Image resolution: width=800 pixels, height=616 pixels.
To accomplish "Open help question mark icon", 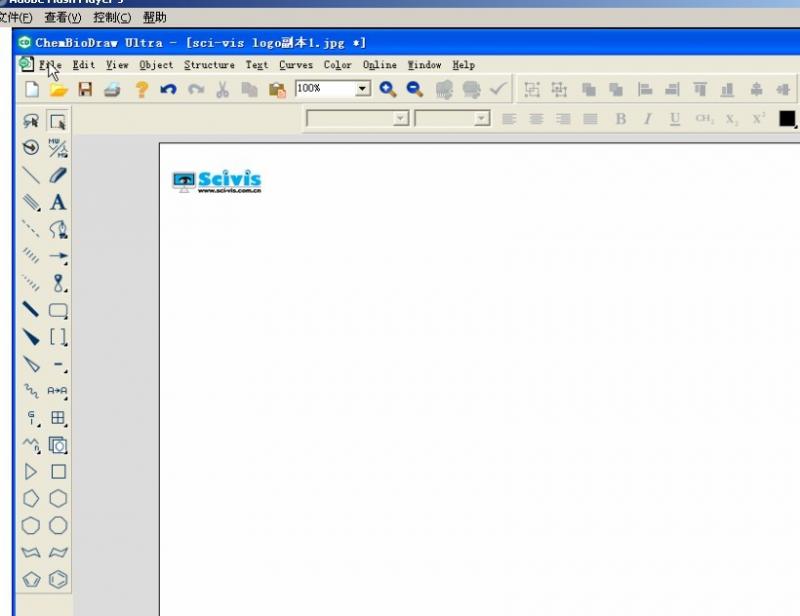I will click(141, 90).
